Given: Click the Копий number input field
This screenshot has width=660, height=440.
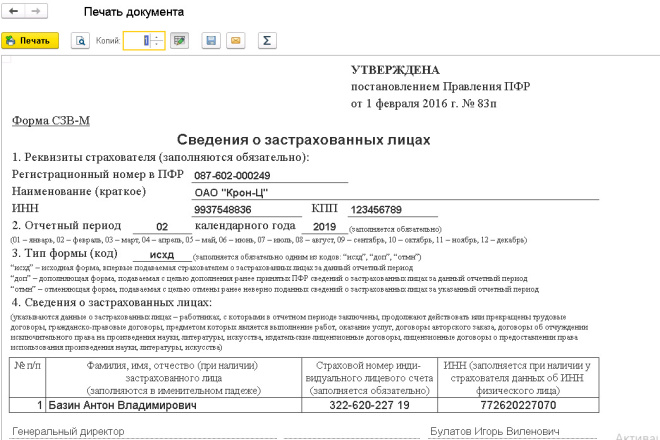Looking at the screenshot, I should (x=139, y=41).
